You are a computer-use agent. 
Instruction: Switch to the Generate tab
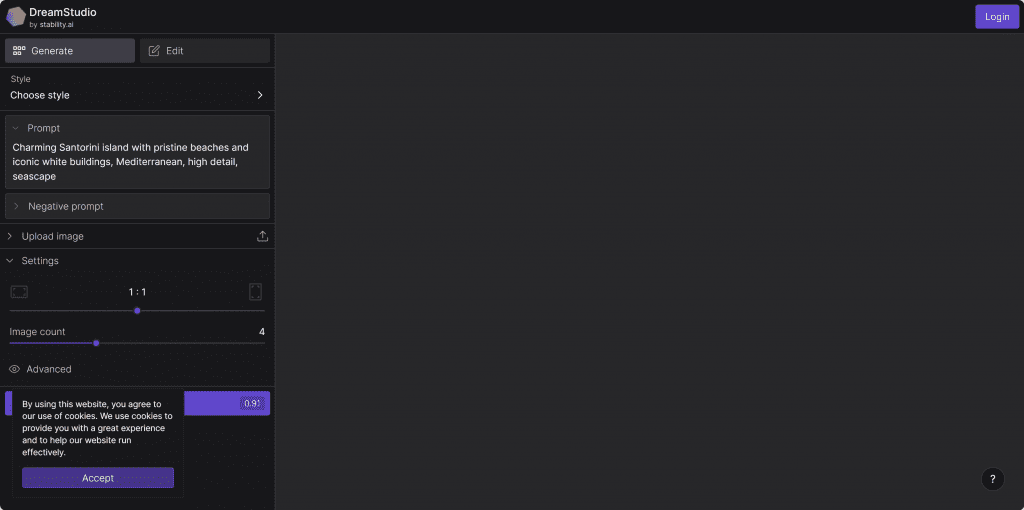pyautogui.click(x=70, y=51)
